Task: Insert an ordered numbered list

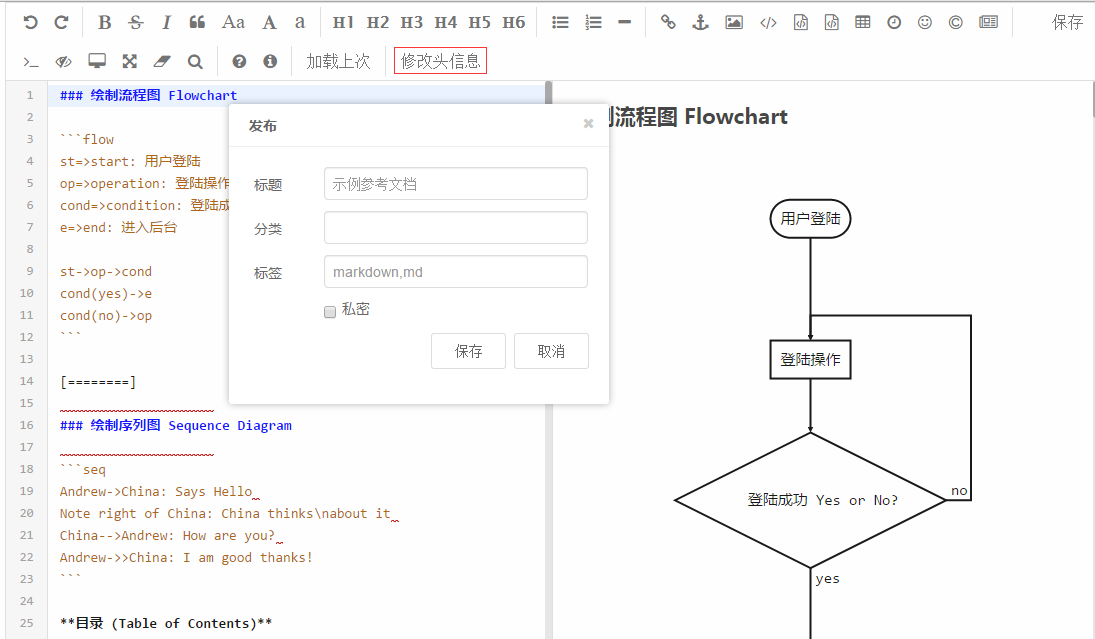Action: (x=594, y=22)
